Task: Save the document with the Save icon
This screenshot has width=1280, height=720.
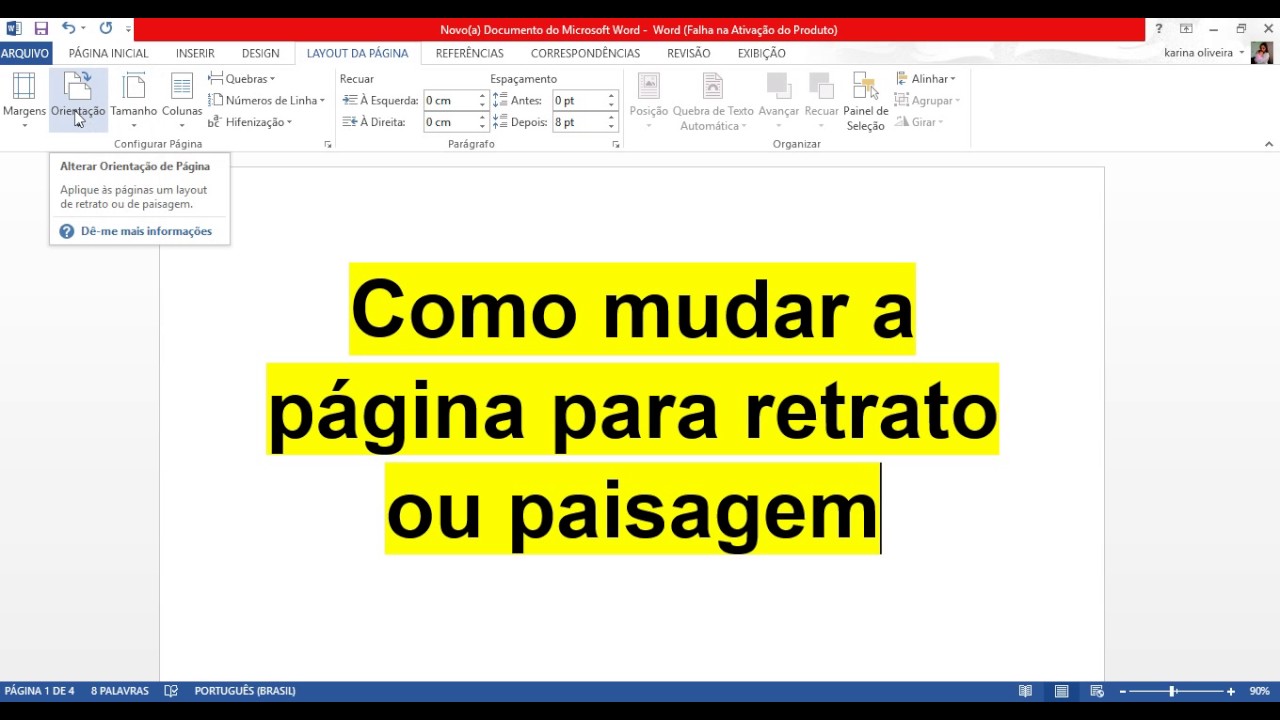Action: tap(41, 29)
